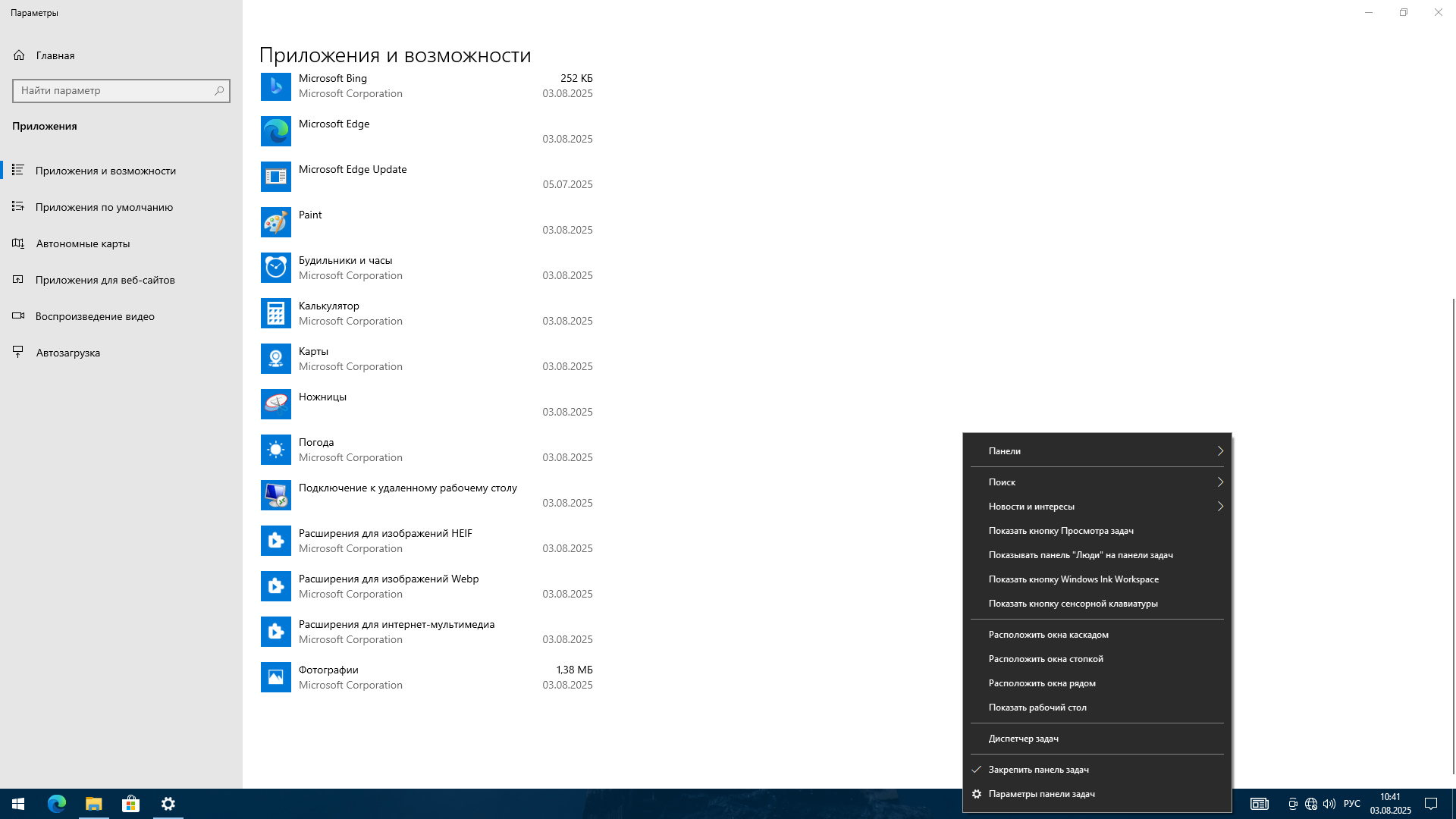Click the Карты app icon
The width and height of the screenshot is (1456, 819).
tap(276, 359)
